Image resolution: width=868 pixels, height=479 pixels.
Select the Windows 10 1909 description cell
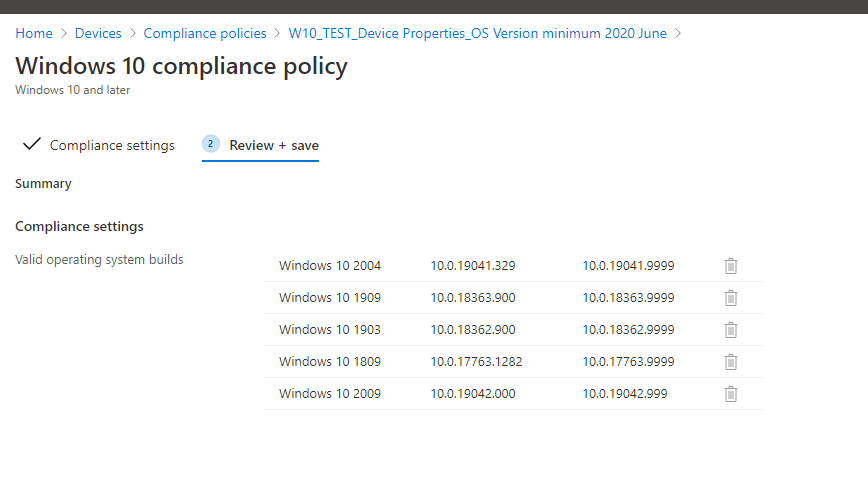click(x=330, y=298)
